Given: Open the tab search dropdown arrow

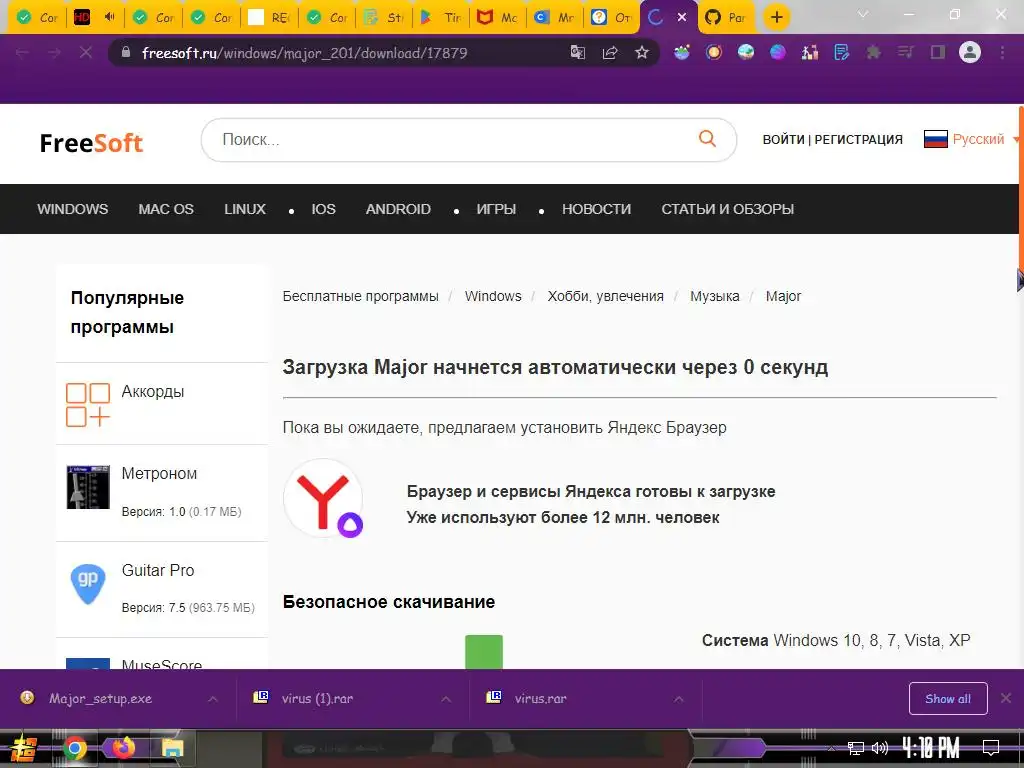Looking at the screenshot, I should (x=863, y=14).
